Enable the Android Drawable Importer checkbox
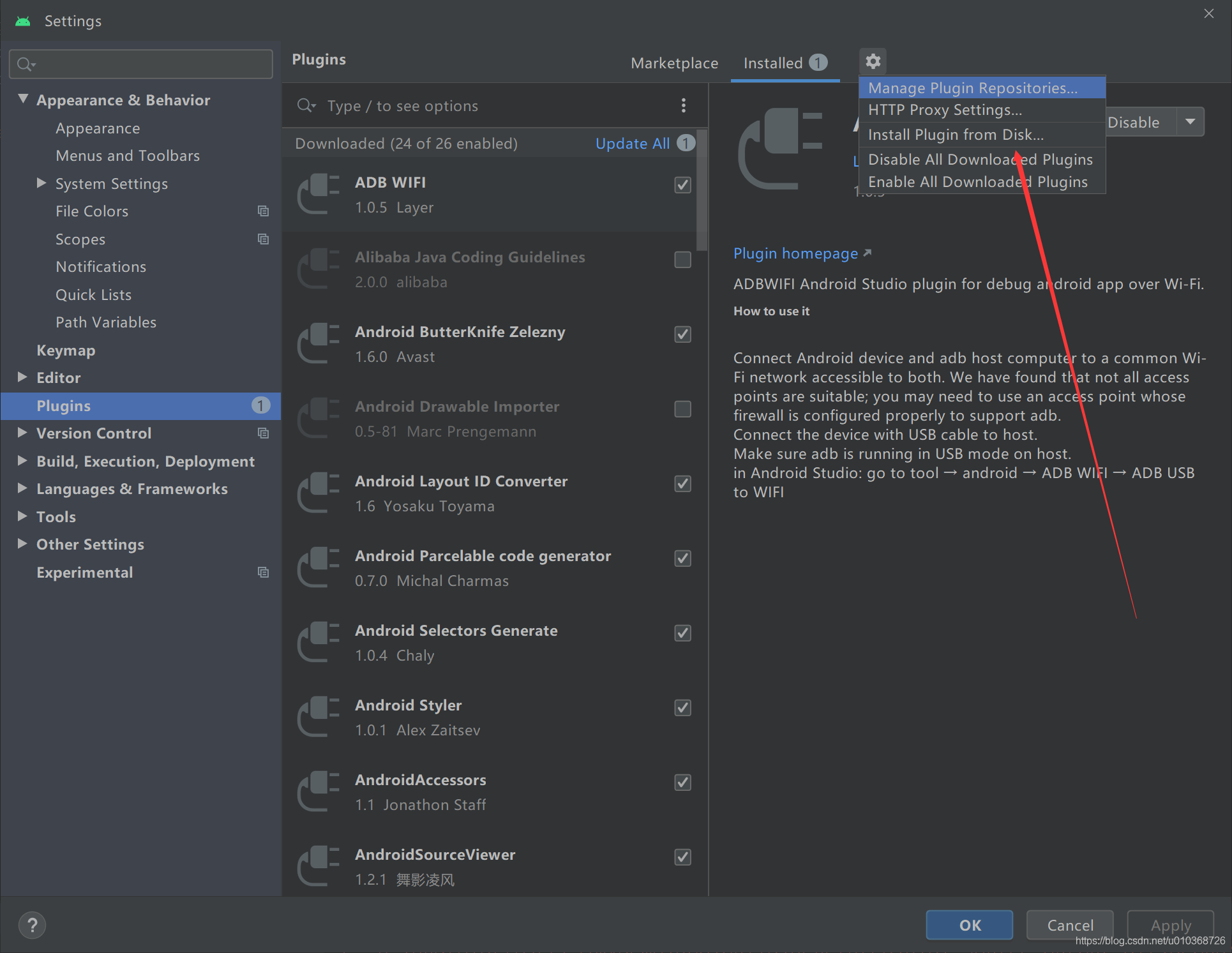The width and height of the screenshot is (1232, 953). point(682,409)
